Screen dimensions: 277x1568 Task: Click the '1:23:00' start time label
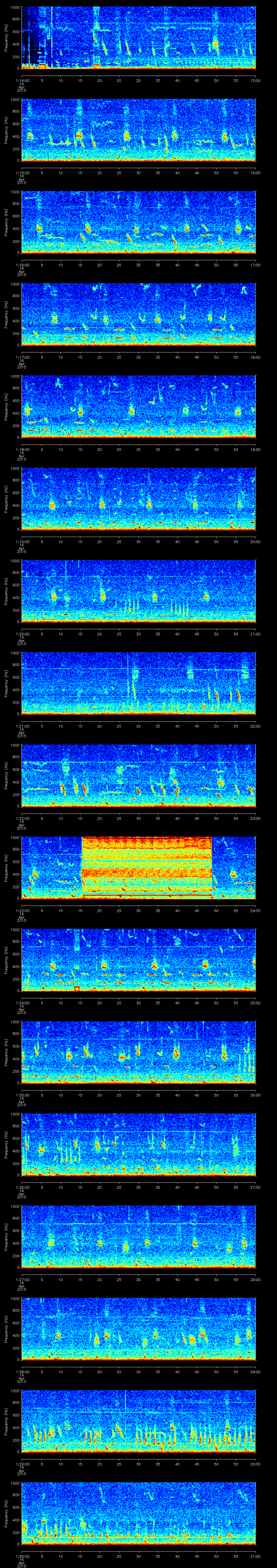point(22,910)
